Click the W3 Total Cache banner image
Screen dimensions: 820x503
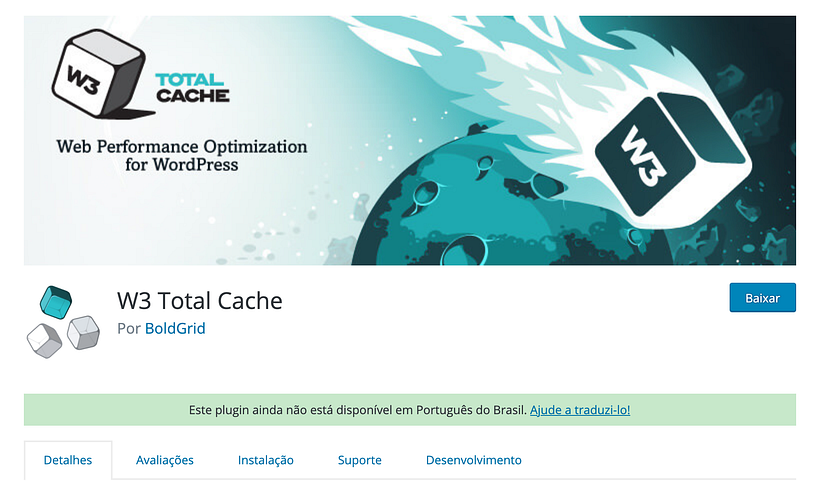409,140
